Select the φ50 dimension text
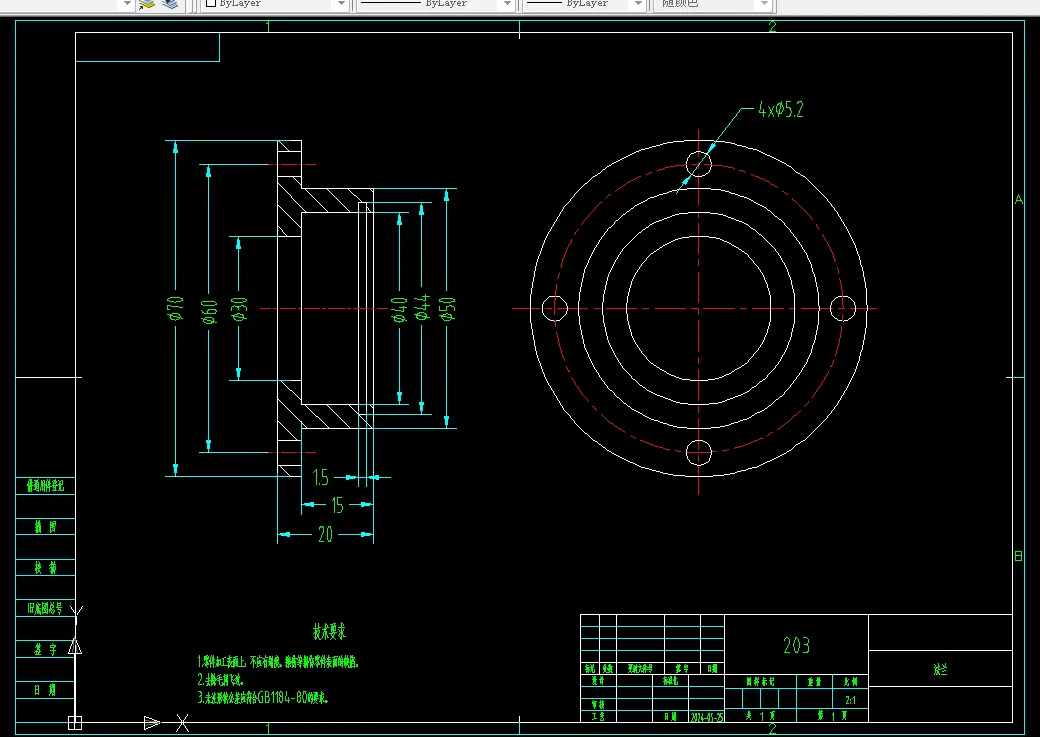Image resolution: width=1040 pixels, height=737 pixels. 447,308
